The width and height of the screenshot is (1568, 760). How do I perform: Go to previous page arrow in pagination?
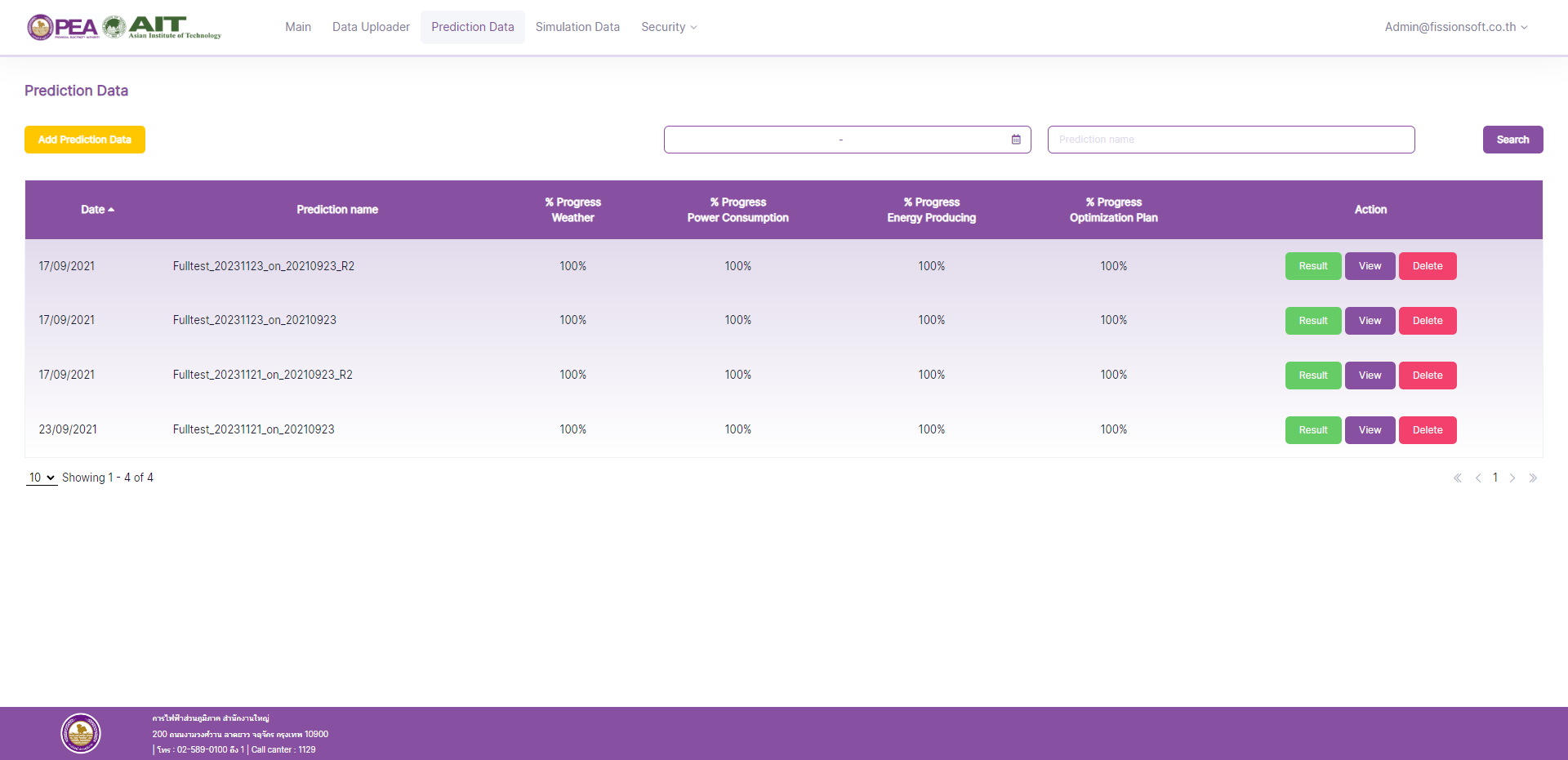(1478, 478)
